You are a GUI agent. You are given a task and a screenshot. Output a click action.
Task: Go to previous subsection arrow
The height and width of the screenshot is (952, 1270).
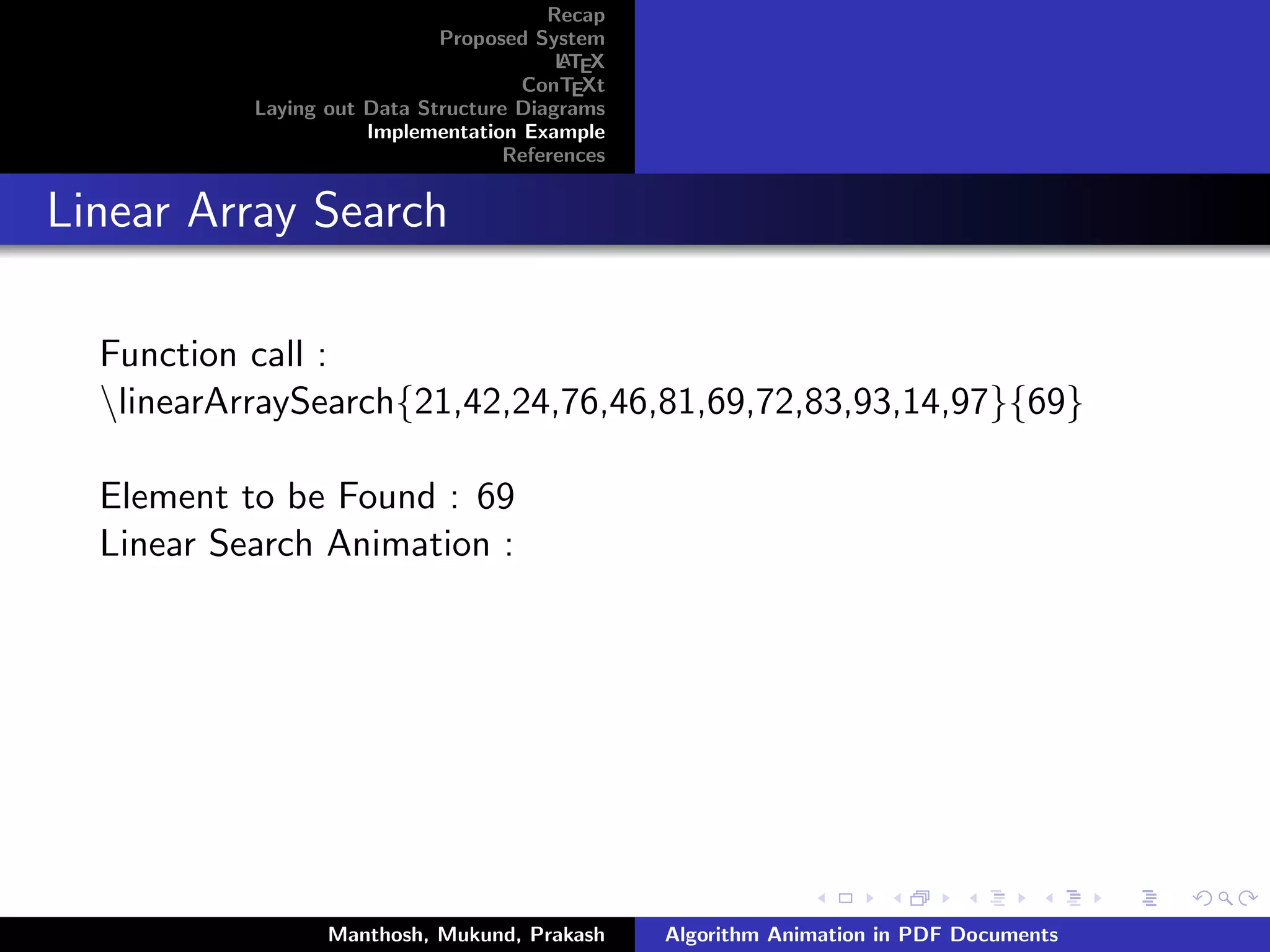pos(974,898)
